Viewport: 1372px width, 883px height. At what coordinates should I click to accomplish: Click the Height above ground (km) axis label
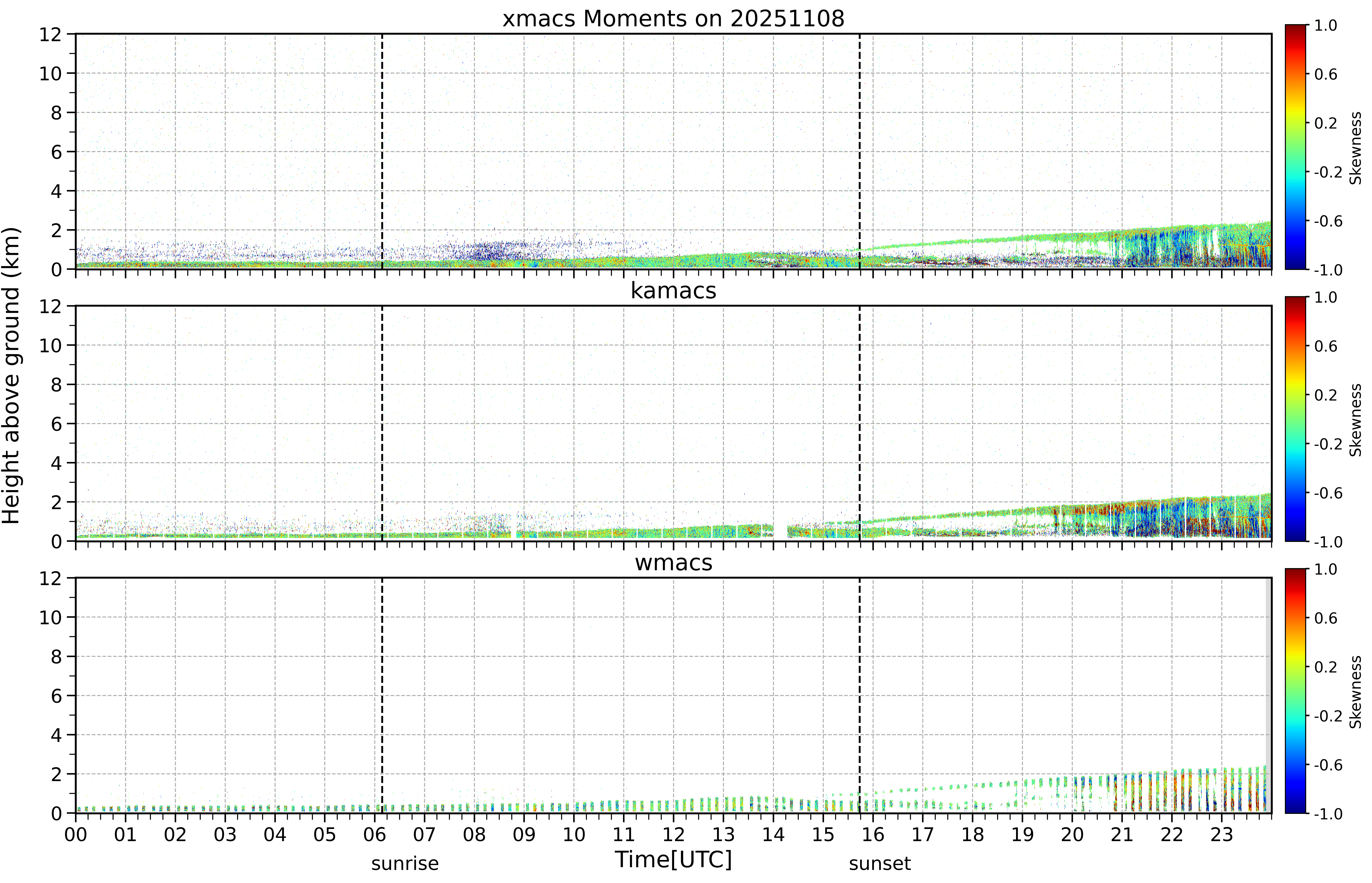click(x=11, y=376)
